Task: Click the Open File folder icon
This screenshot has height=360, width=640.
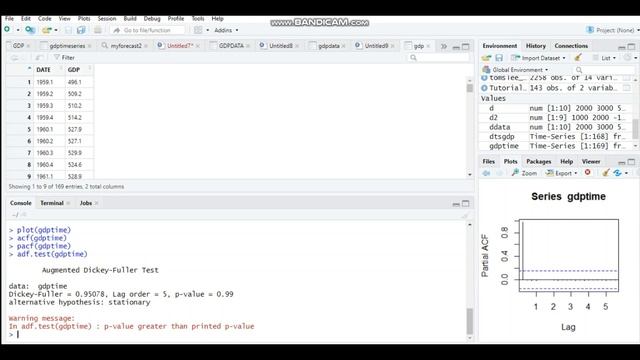Action: [x=47, y=30]
